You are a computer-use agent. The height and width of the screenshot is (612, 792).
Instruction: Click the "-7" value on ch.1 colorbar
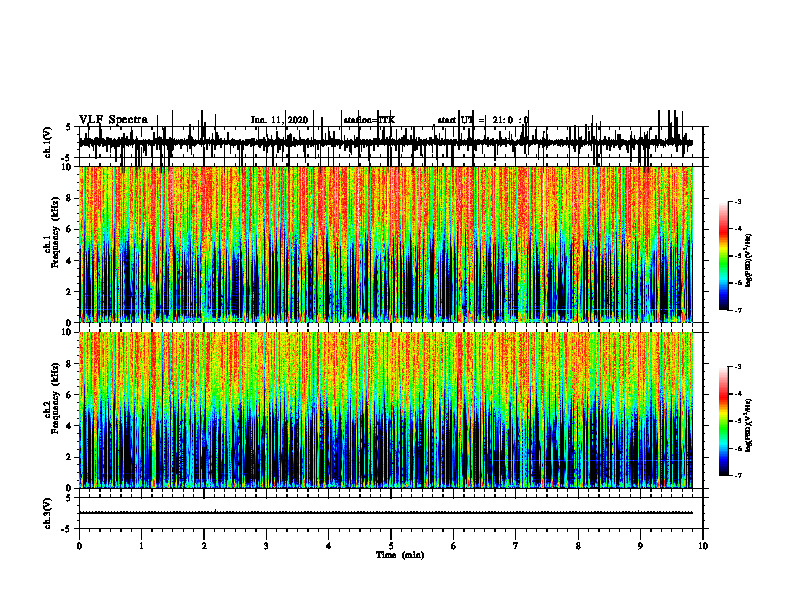[737, 310]
